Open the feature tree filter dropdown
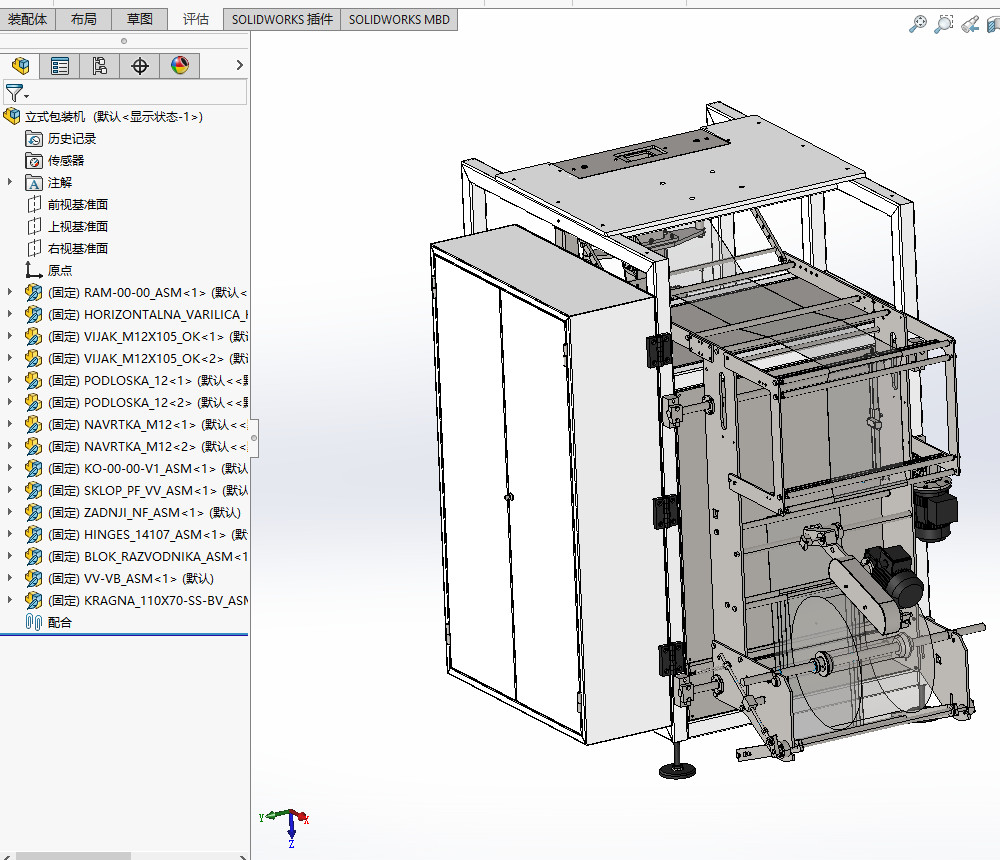The width and height of the screenshot is (1000, 860). point(17,93)
